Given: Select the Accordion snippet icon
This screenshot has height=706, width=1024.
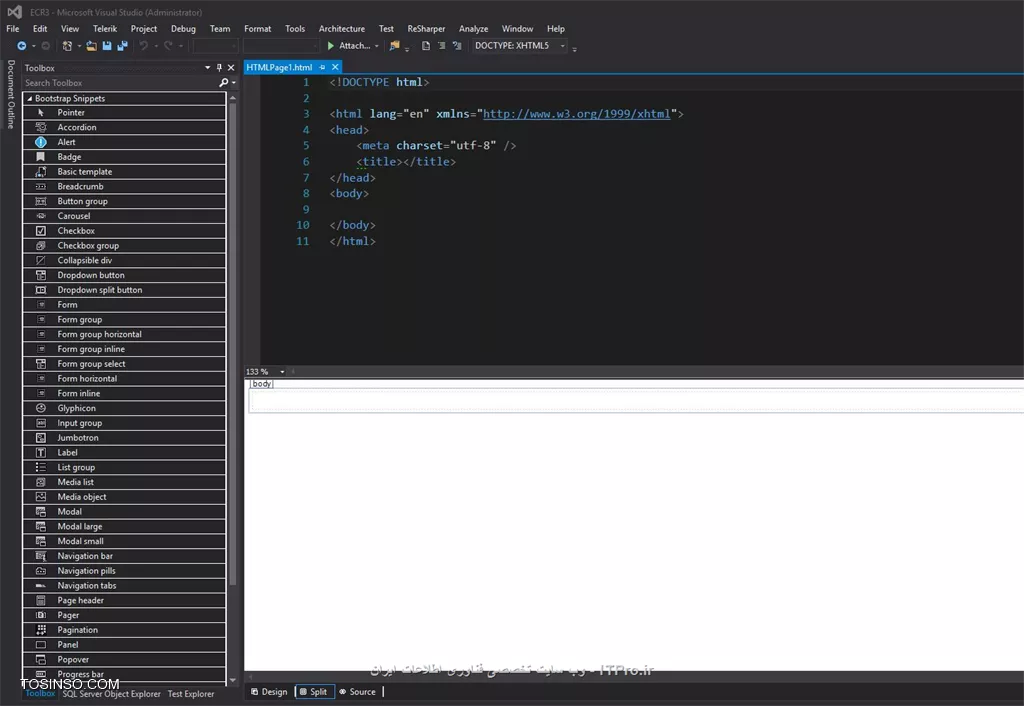Looking at the screenshot, I should click(40, 127).
